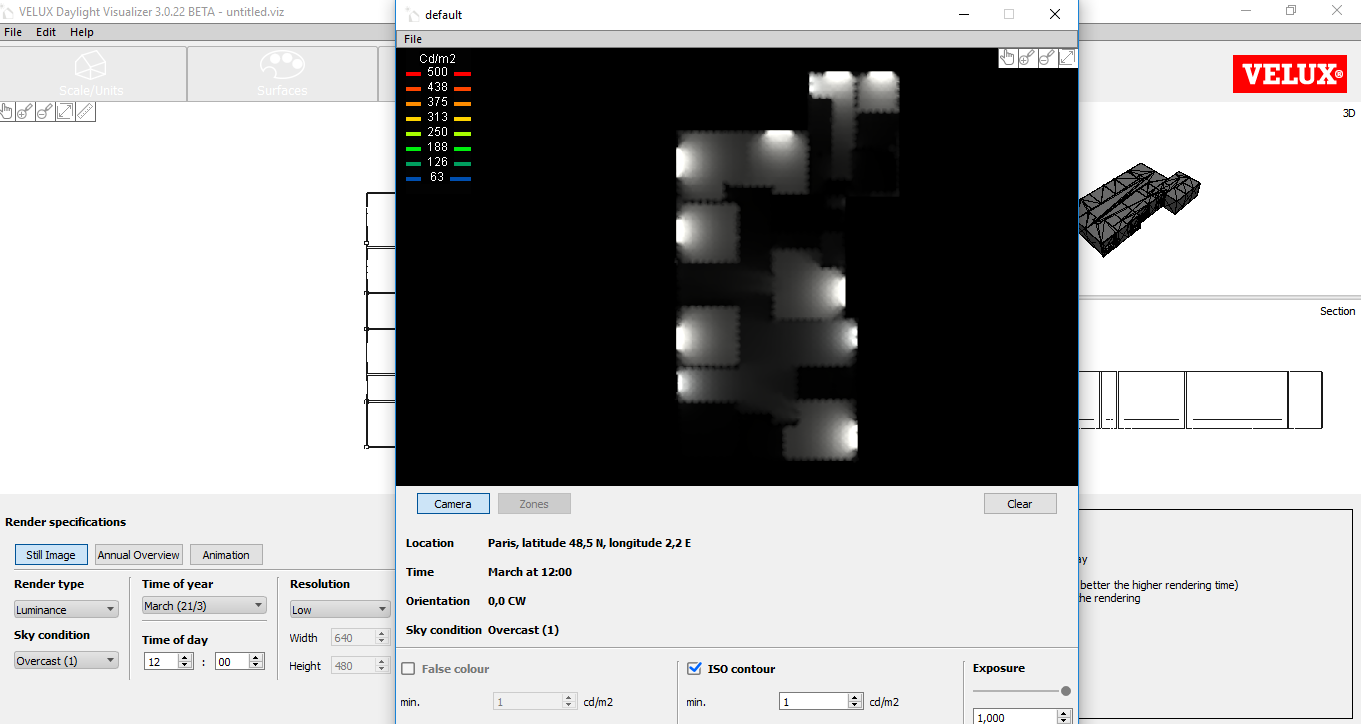The height and width of the screenshot is (724, 1361).
Task: Open File menu in render window
Action: [413, 39]
